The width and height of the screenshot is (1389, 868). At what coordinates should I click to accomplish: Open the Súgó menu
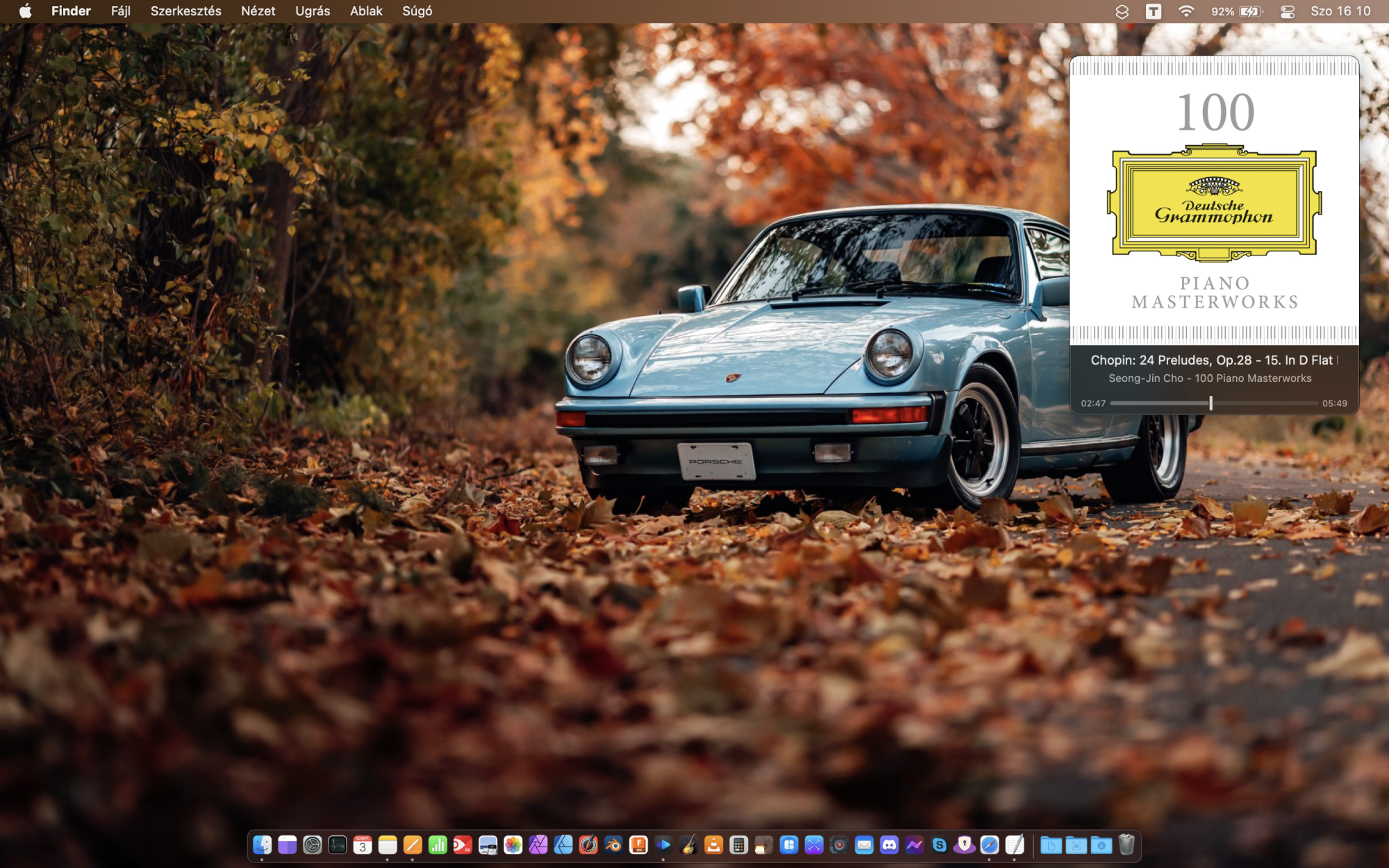(x=417, y=11)
